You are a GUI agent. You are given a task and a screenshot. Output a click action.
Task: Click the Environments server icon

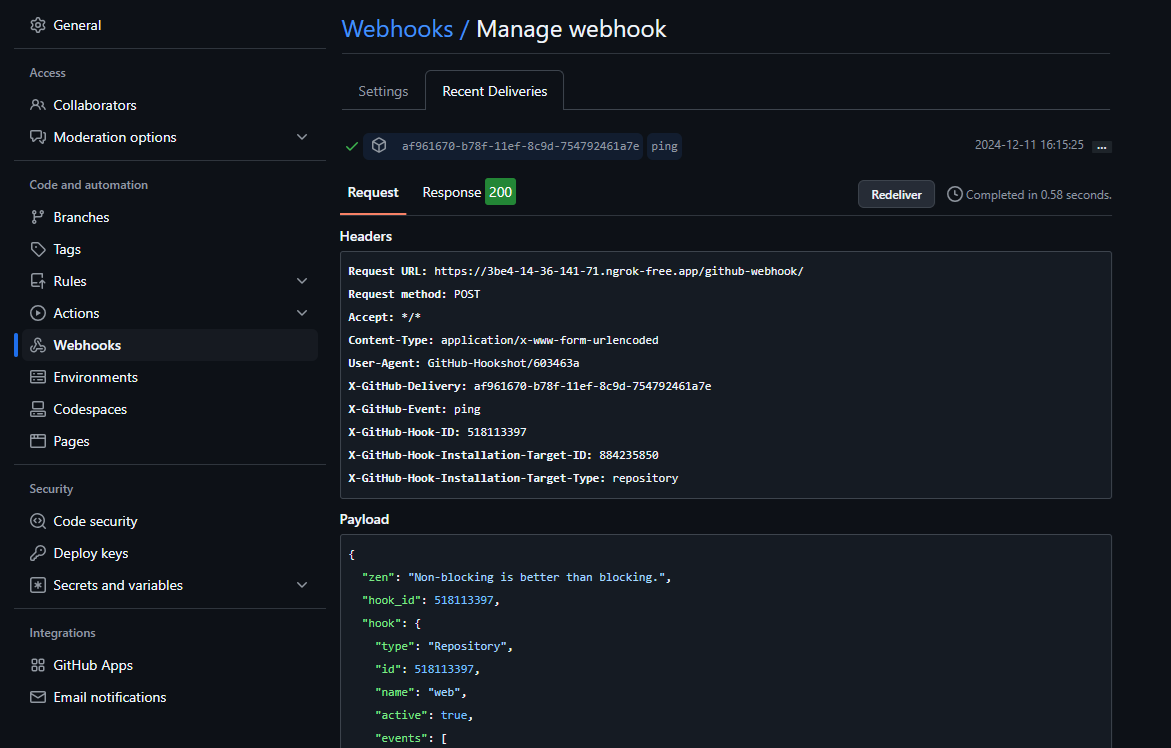pos(37,378)
